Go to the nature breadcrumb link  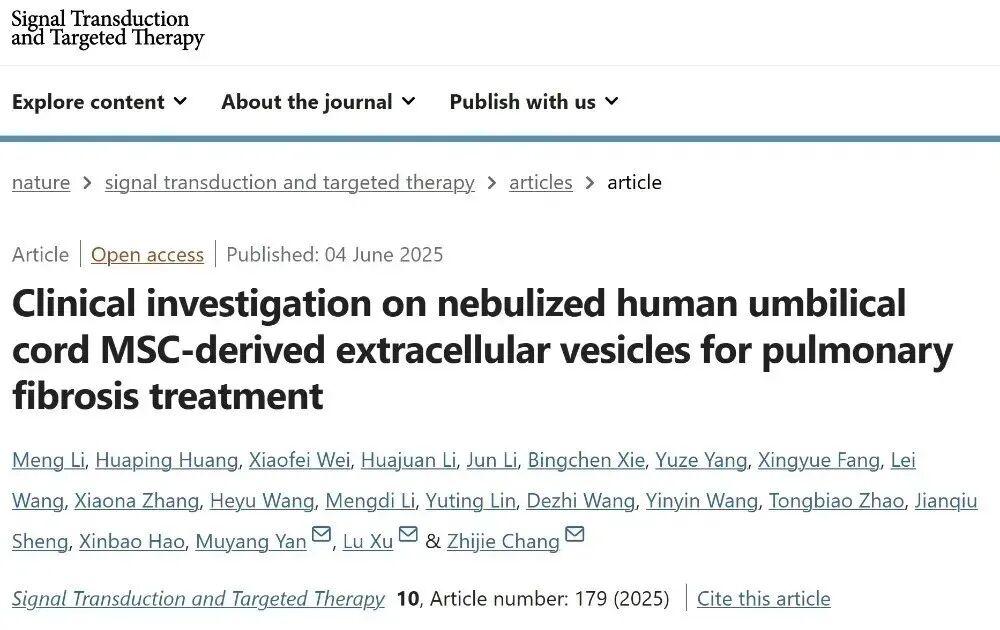[x=41, y=182]
